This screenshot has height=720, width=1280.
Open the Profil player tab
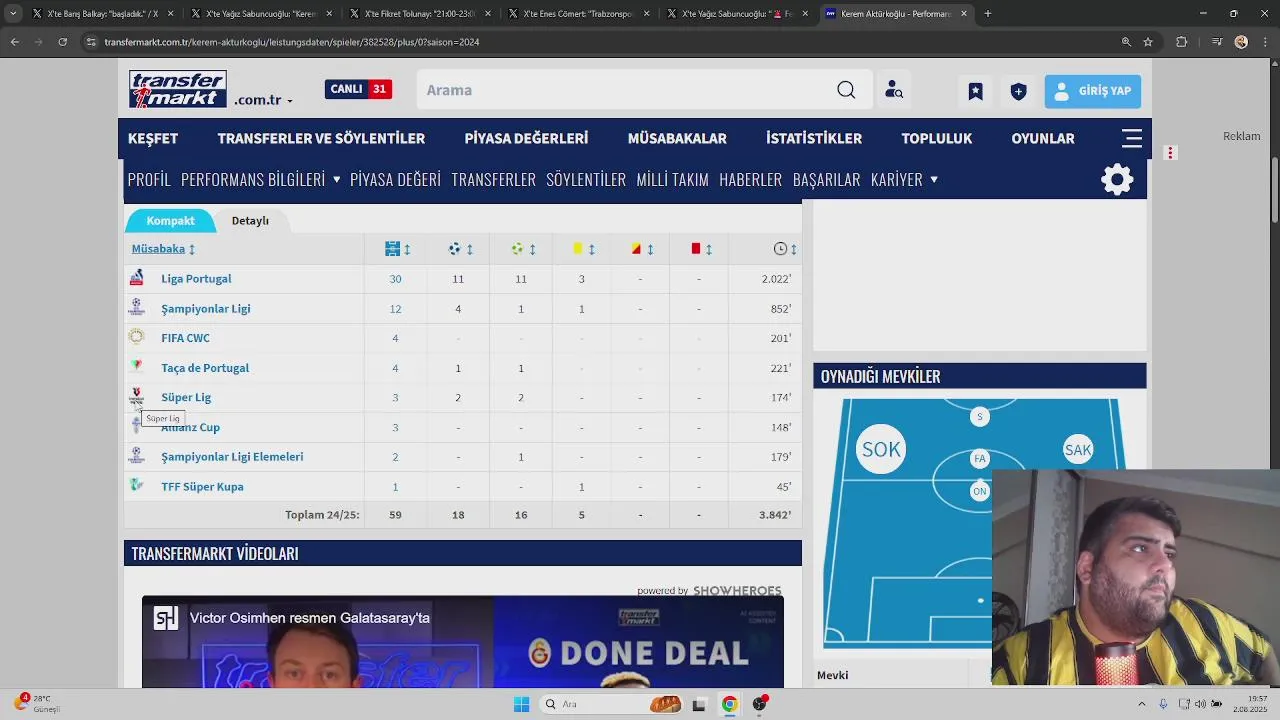pos(149,179)
